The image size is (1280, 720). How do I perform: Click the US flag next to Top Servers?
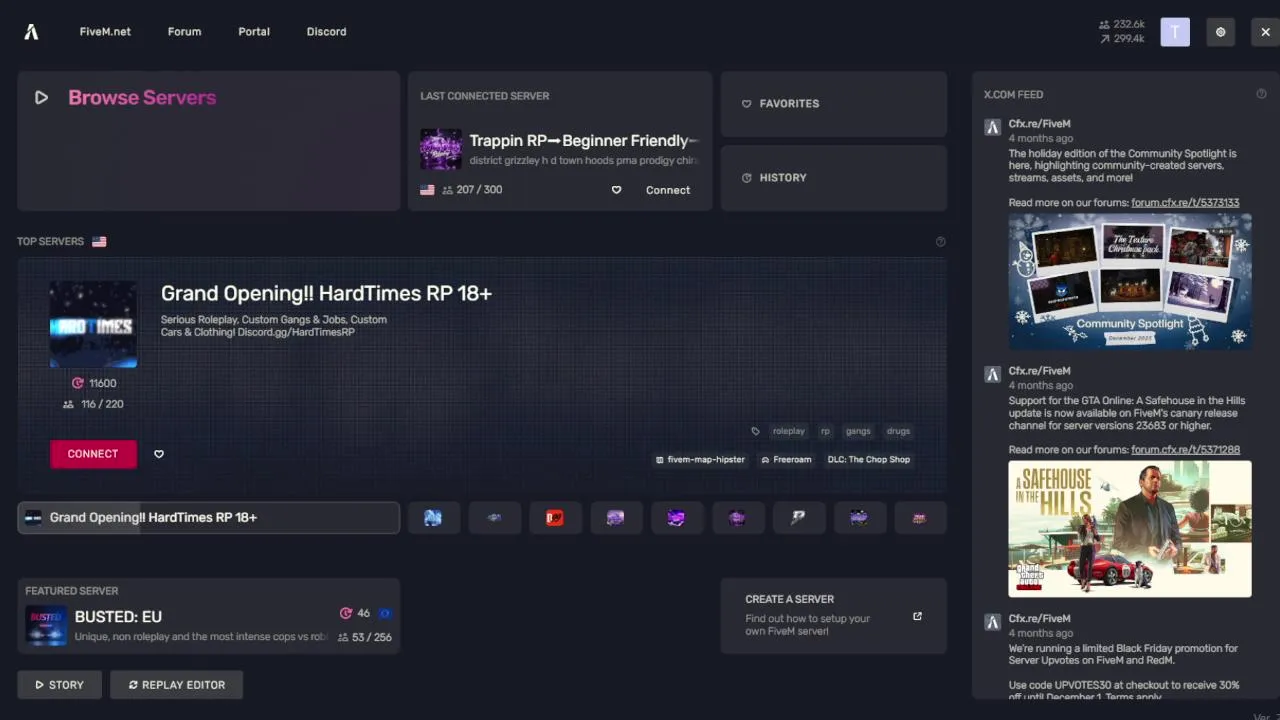click(99, 241)
